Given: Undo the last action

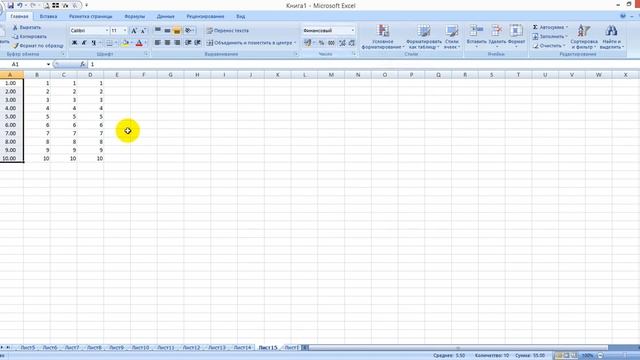Looking at the screenshot, I should tap(20, 6).
